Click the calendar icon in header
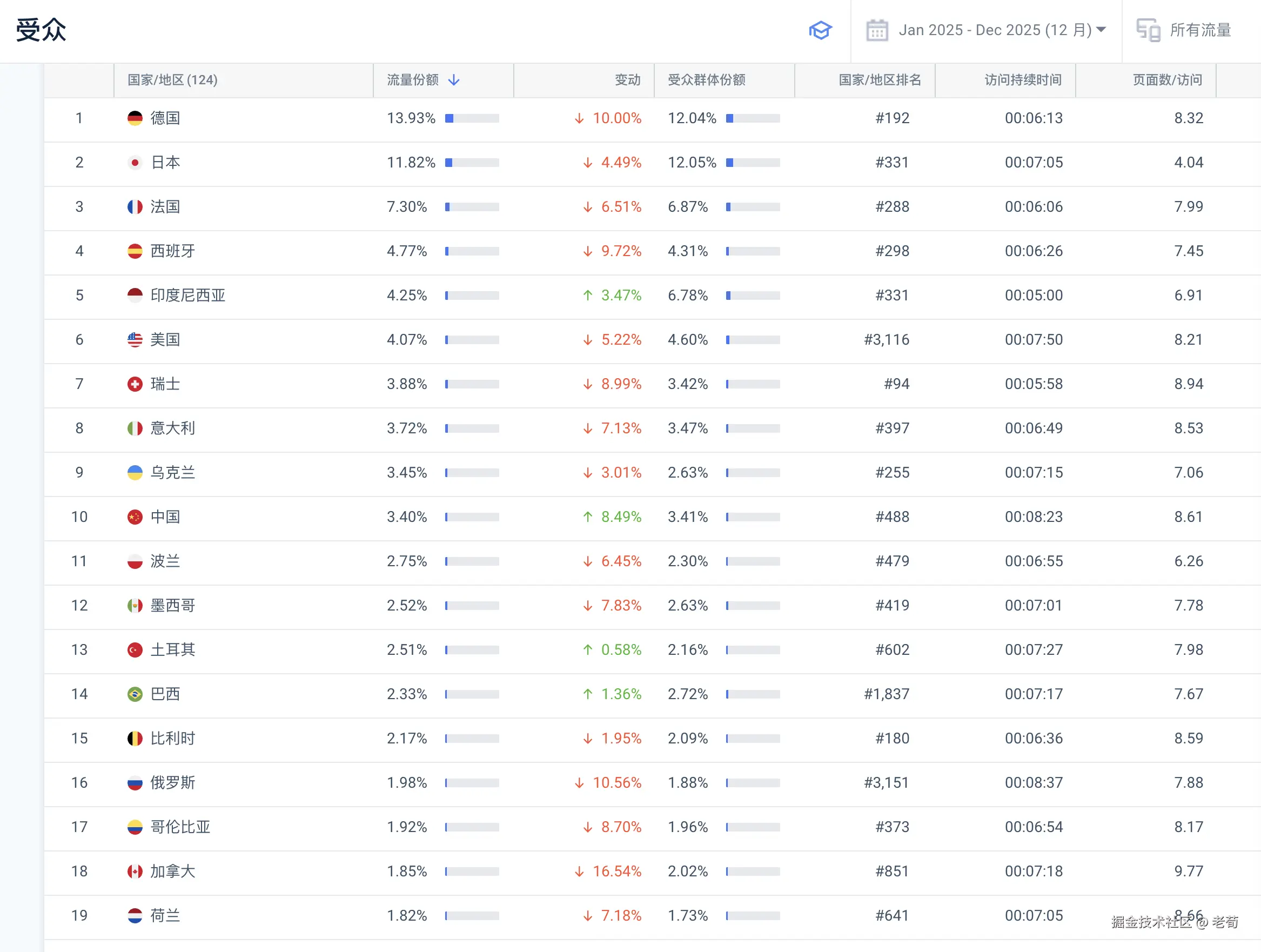 (x=876, y=30)
